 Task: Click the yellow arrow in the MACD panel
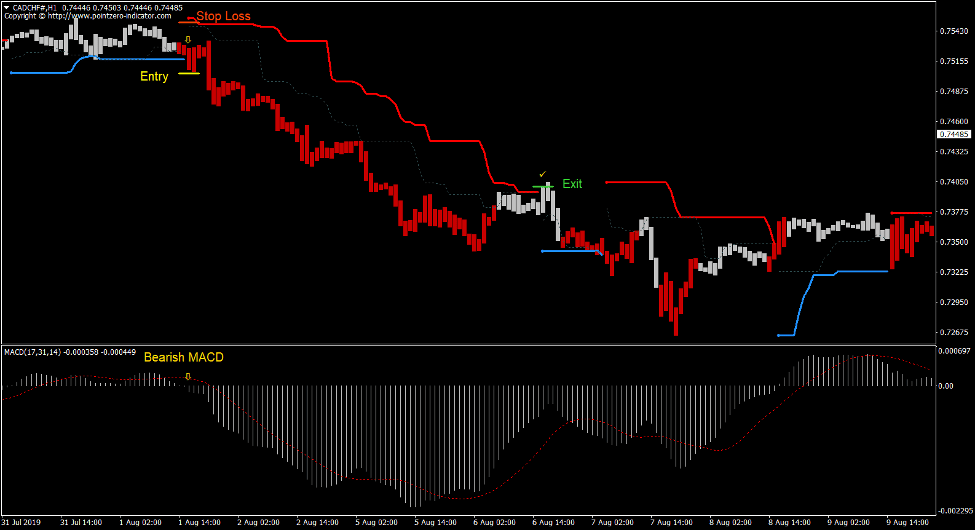(x=188, y=375)
